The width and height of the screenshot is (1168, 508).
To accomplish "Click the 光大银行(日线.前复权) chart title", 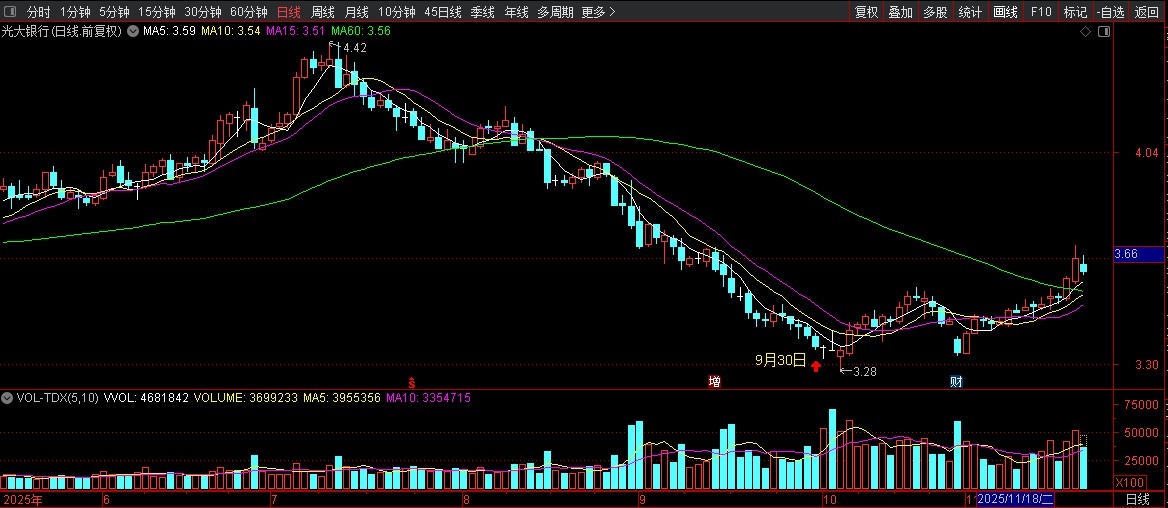I will pos(62,31).
